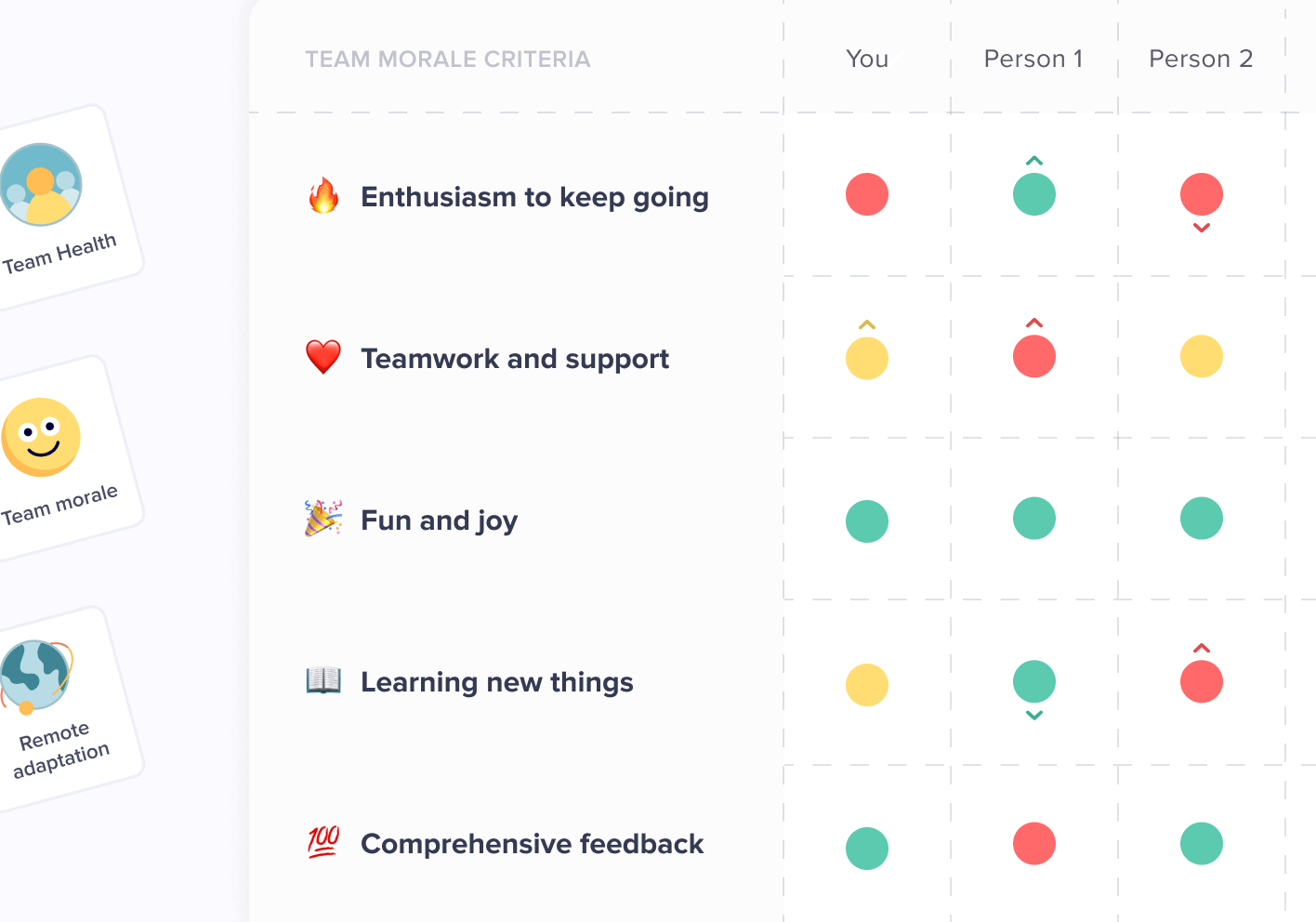Click the Comprehensive feedback criterion label
The image size is (1316, 922).
pos(532,844)
